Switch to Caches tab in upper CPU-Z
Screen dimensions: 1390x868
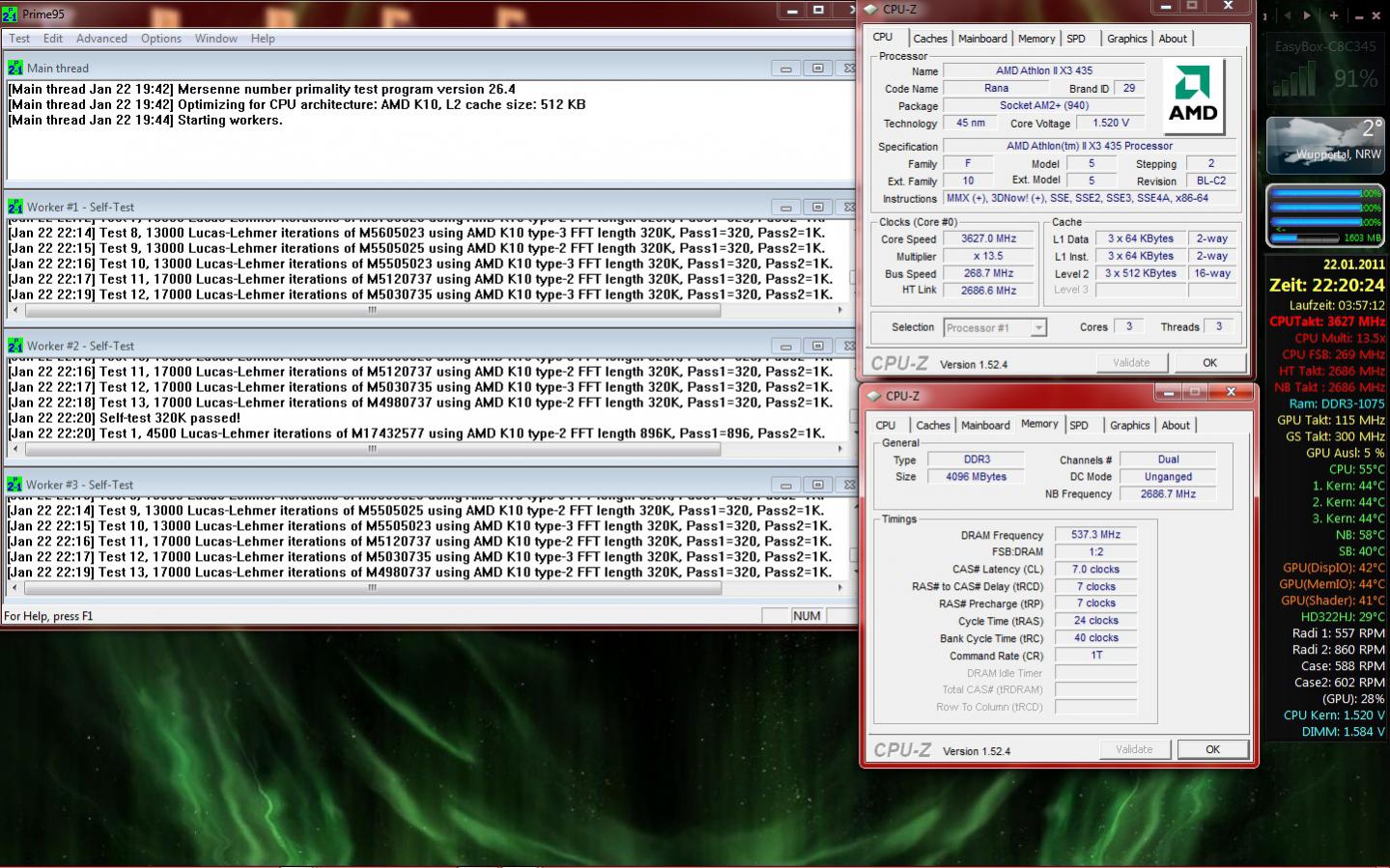930,39
